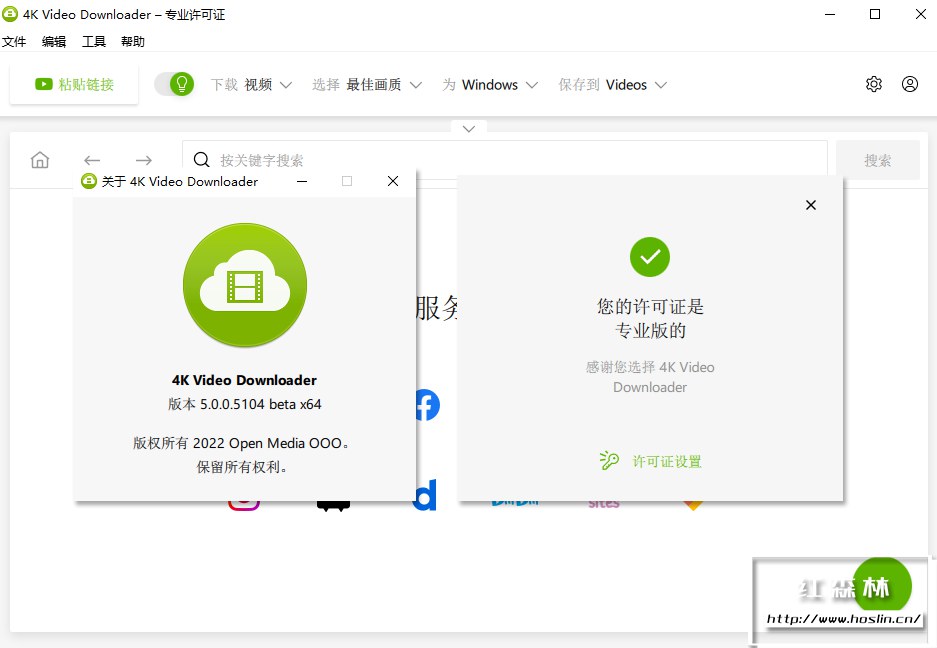The image size is (937, 648).
Task: Open the 文件 menu
Action: [x=14, y=41]
